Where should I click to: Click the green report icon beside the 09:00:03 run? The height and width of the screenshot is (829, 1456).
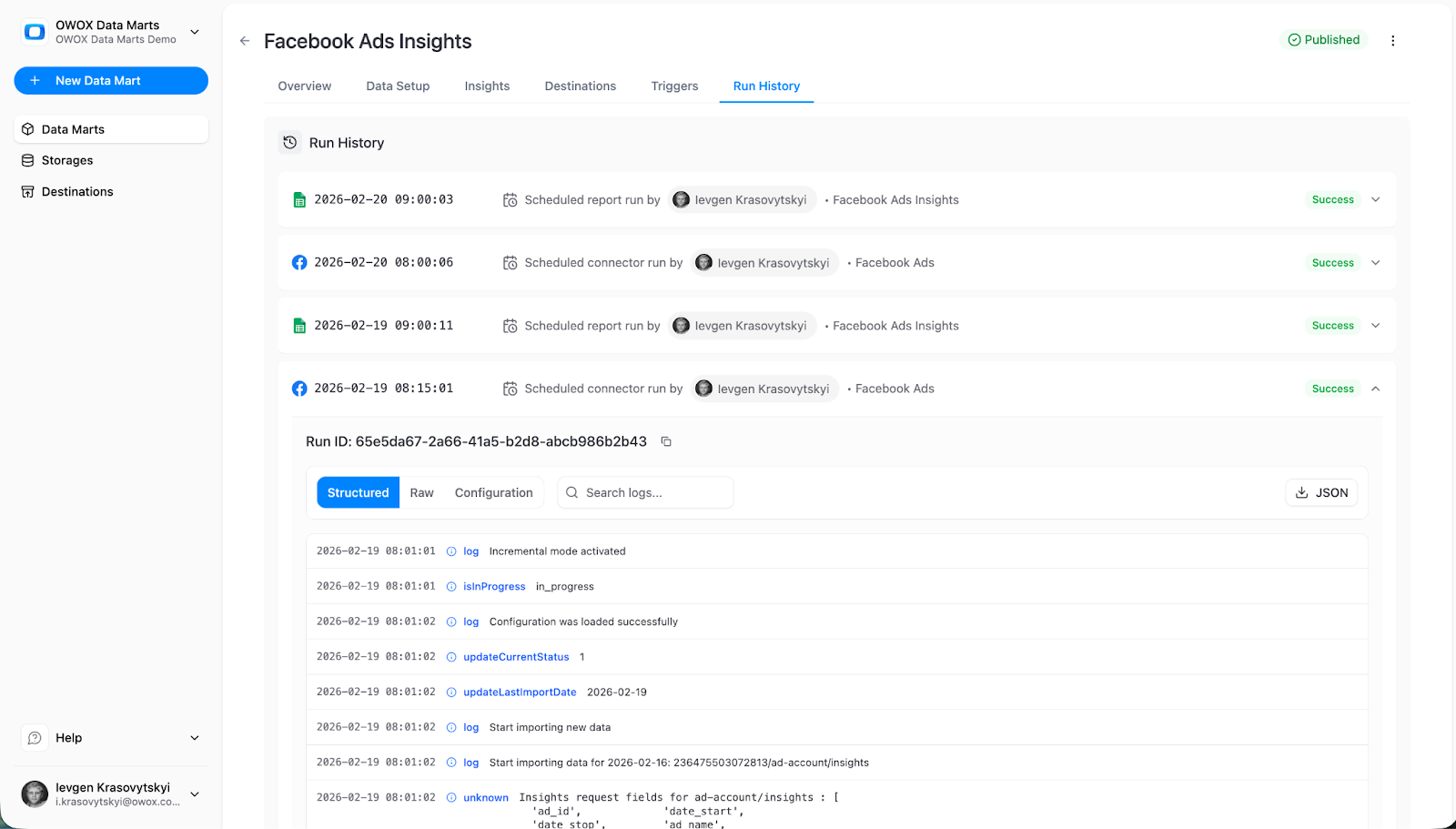[x=299, y=199]
